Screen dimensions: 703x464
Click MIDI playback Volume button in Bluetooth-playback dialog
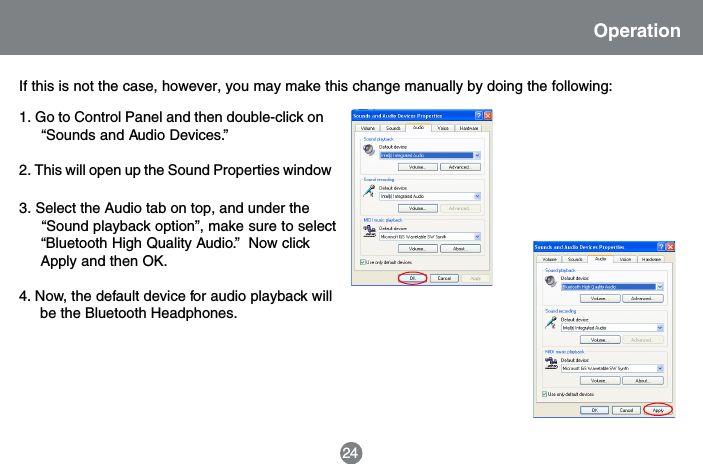pyautogui.click(x=600, y=381)
